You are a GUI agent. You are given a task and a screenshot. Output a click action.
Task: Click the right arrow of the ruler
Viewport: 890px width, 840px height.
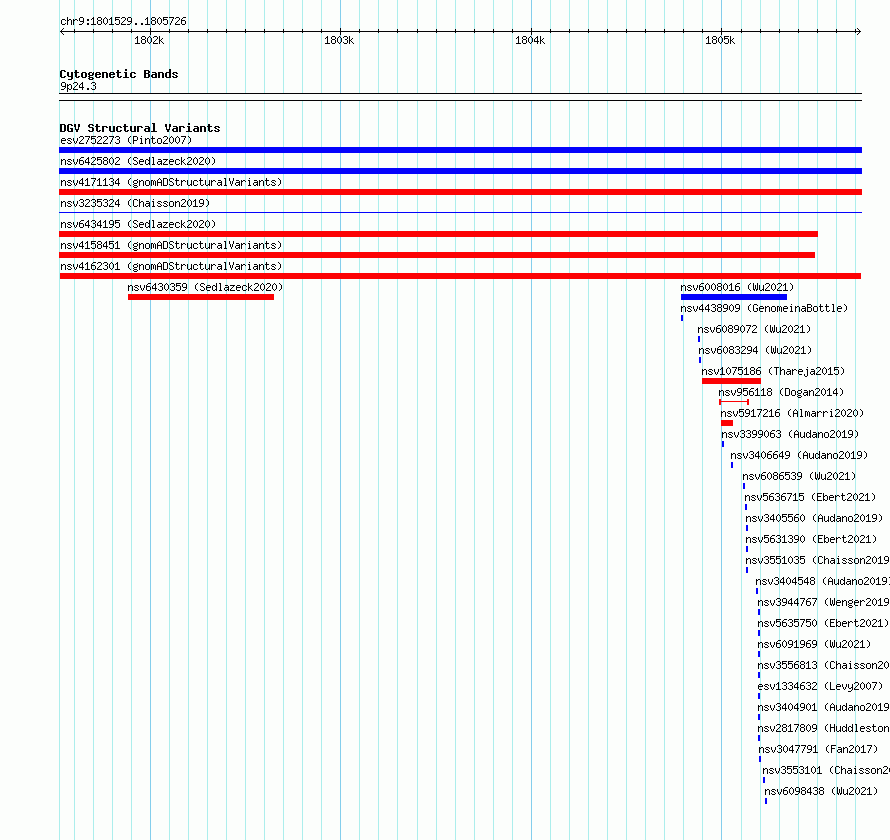[x=859, y=32]
